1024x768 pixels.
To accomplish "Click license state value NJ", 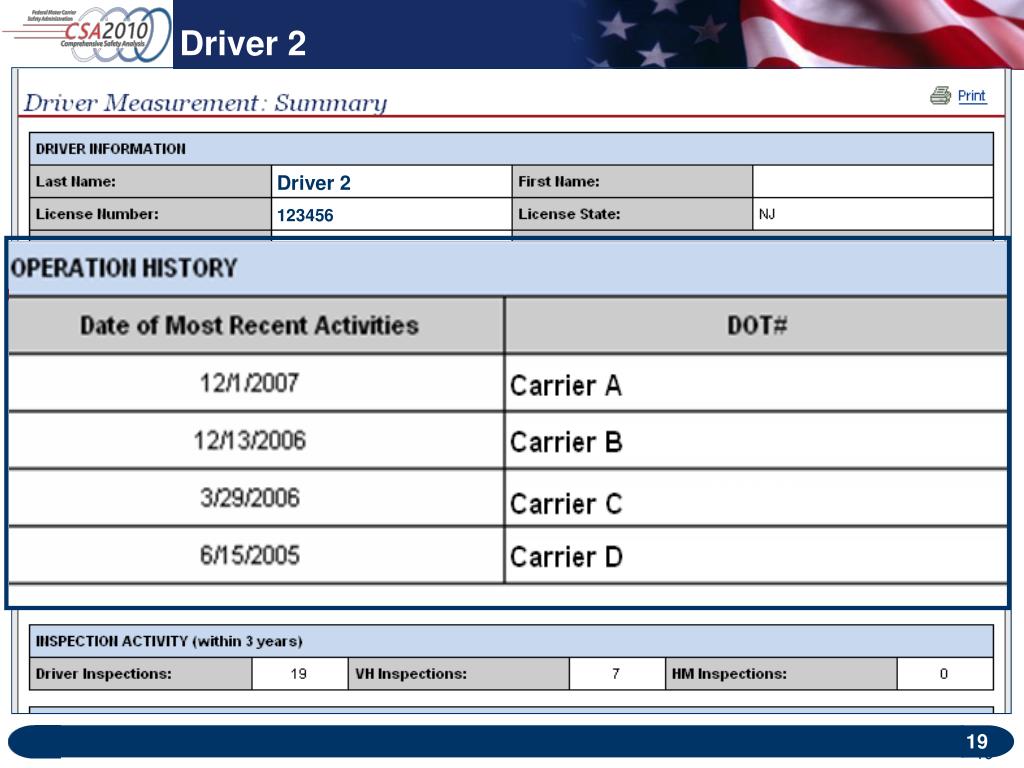I will (767, 214).
